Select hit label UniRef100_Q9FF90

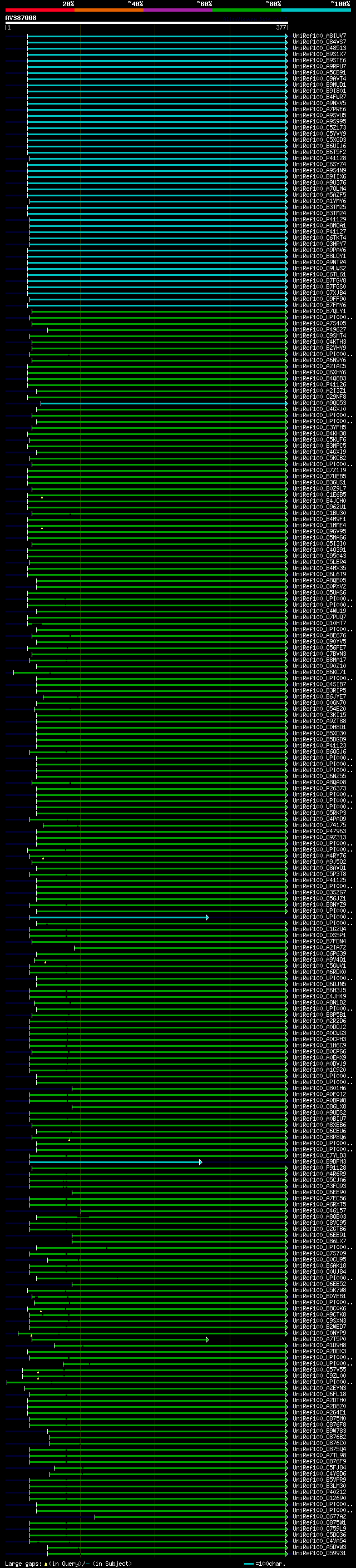319,299
